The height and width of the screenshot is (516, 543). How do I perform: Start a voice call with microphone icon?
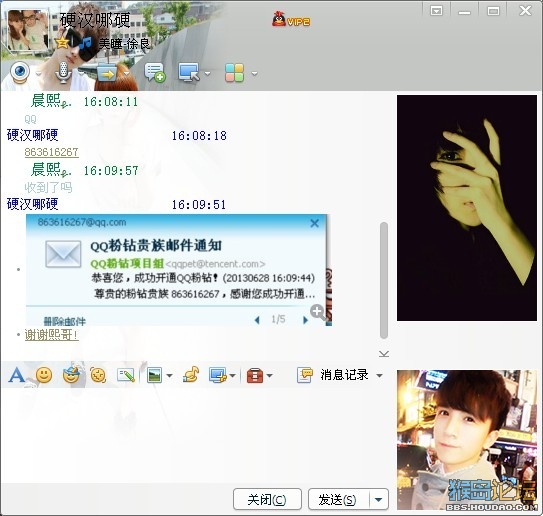63,72
